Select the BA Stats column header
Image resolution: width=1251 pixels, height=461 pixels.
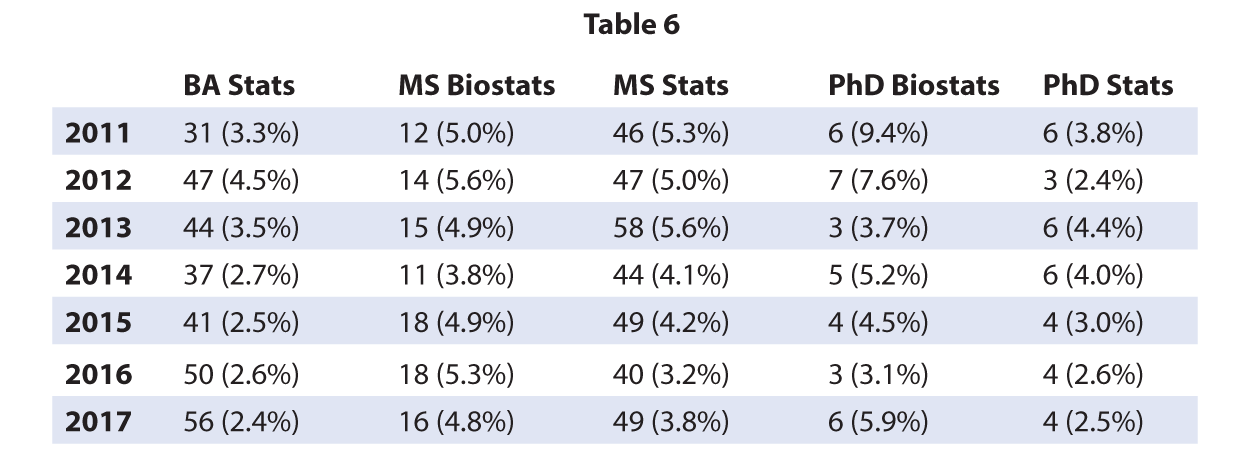[x=239, y=86]
